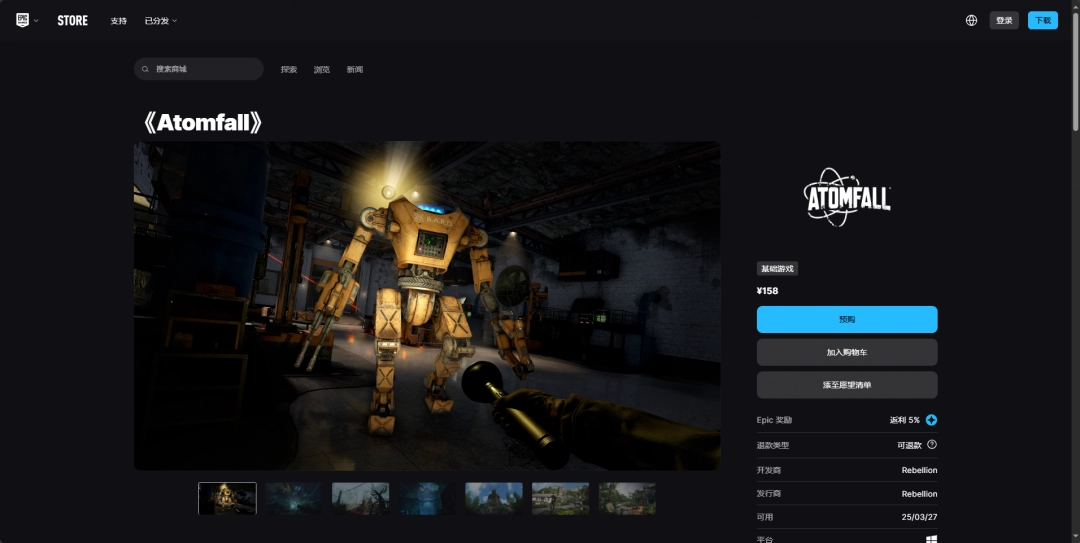Click the Atomfall logo image
The height and width of the screenshot is (543, 1080).
847,196
